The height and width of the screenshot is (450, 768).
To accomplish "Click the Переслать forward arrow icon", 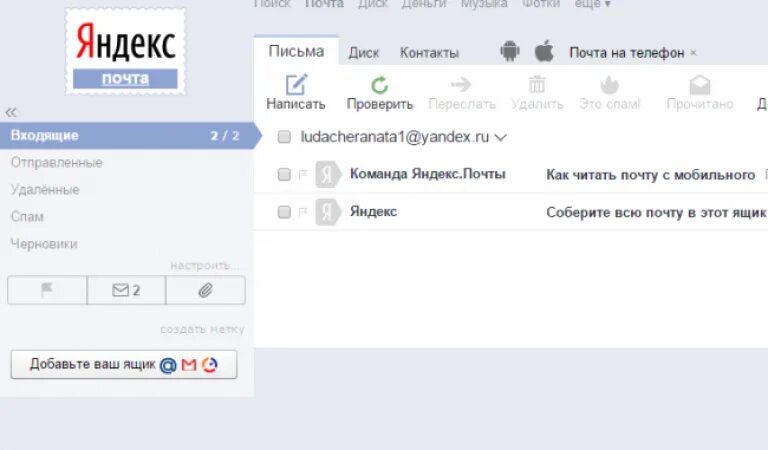I will [461, 84].
